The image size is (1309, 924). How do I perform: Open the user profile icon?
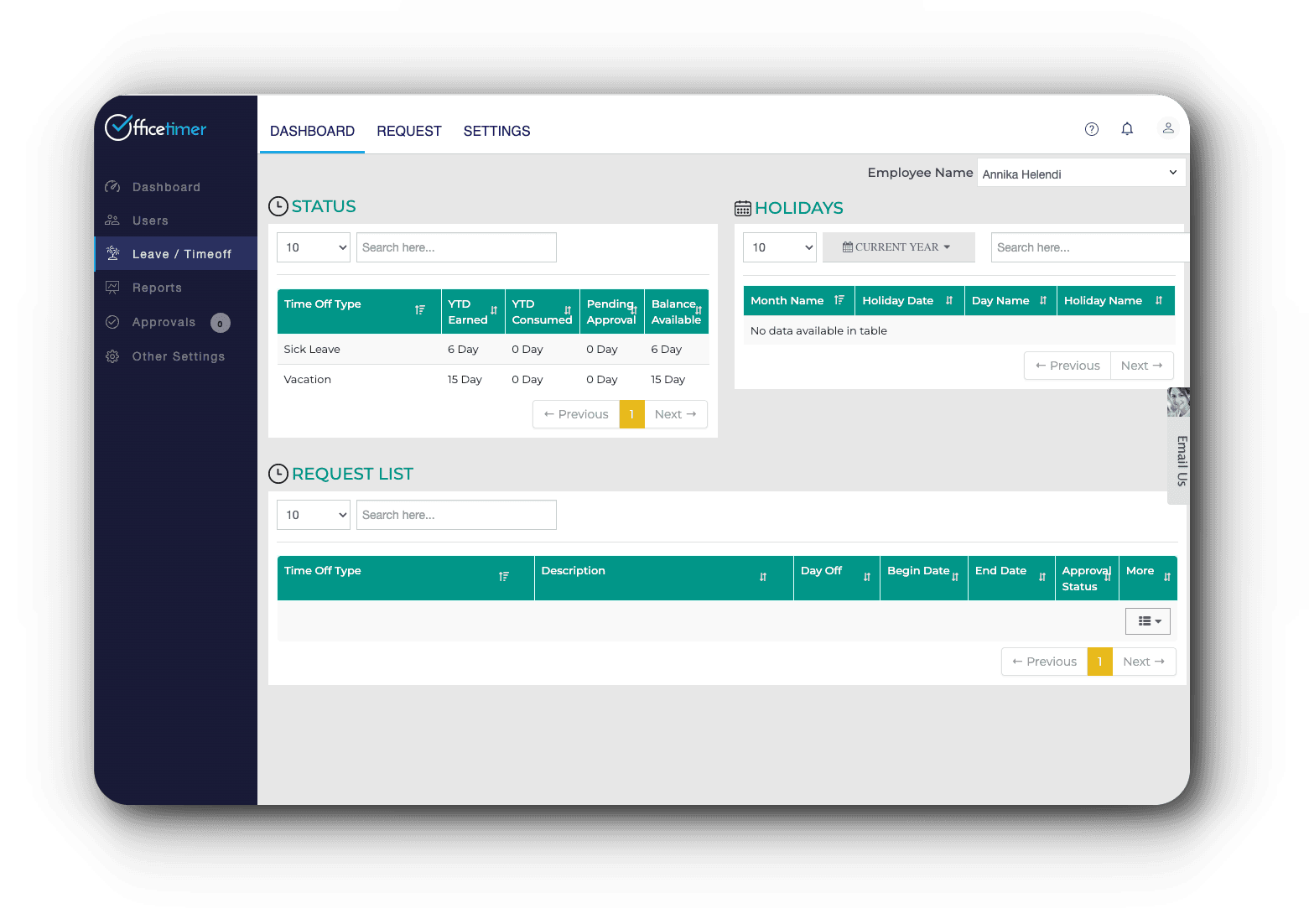(x=1167, y=128)
